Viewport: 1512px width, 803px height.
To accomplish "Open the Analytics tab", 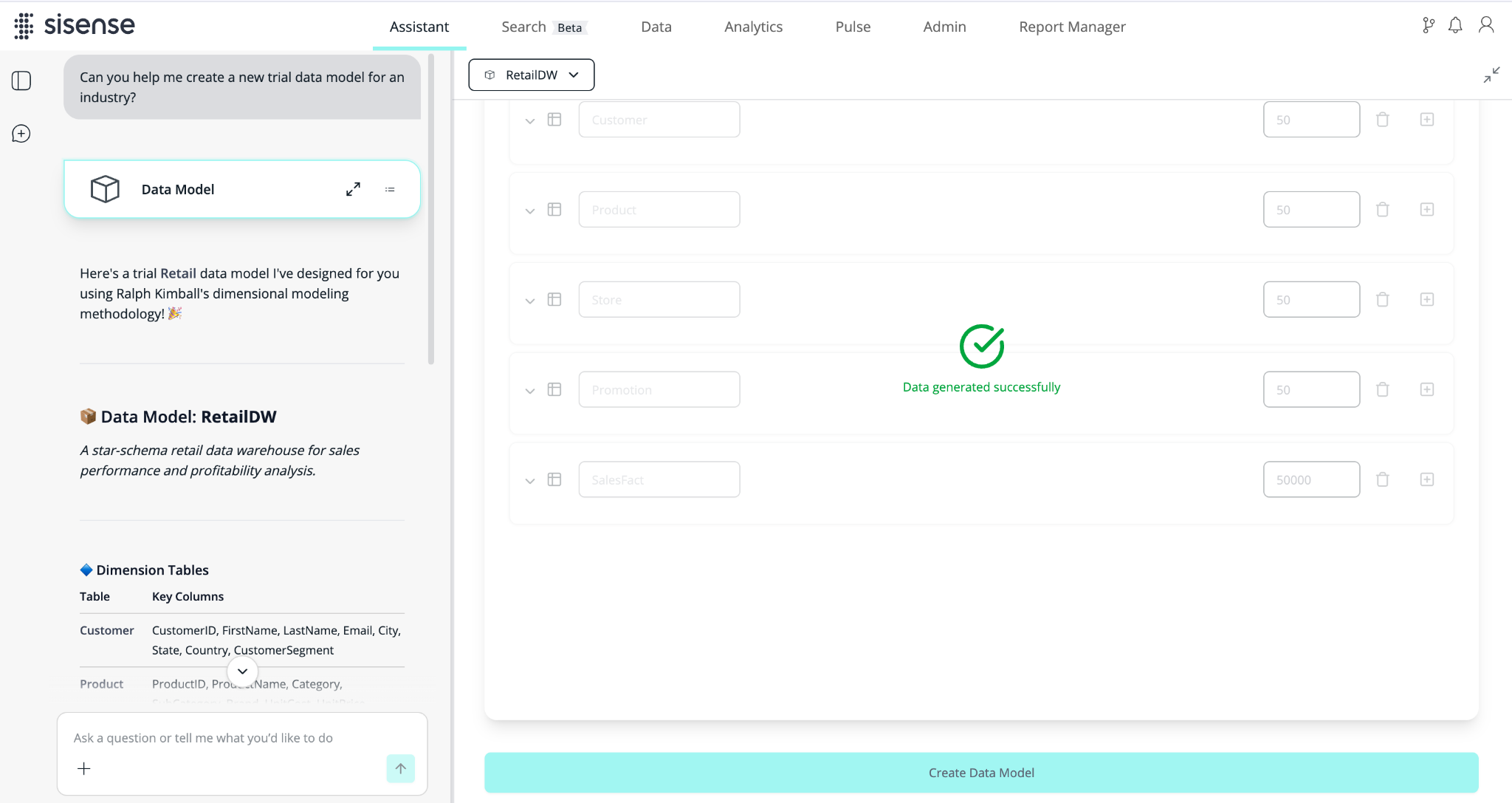I will pos(754,27).
